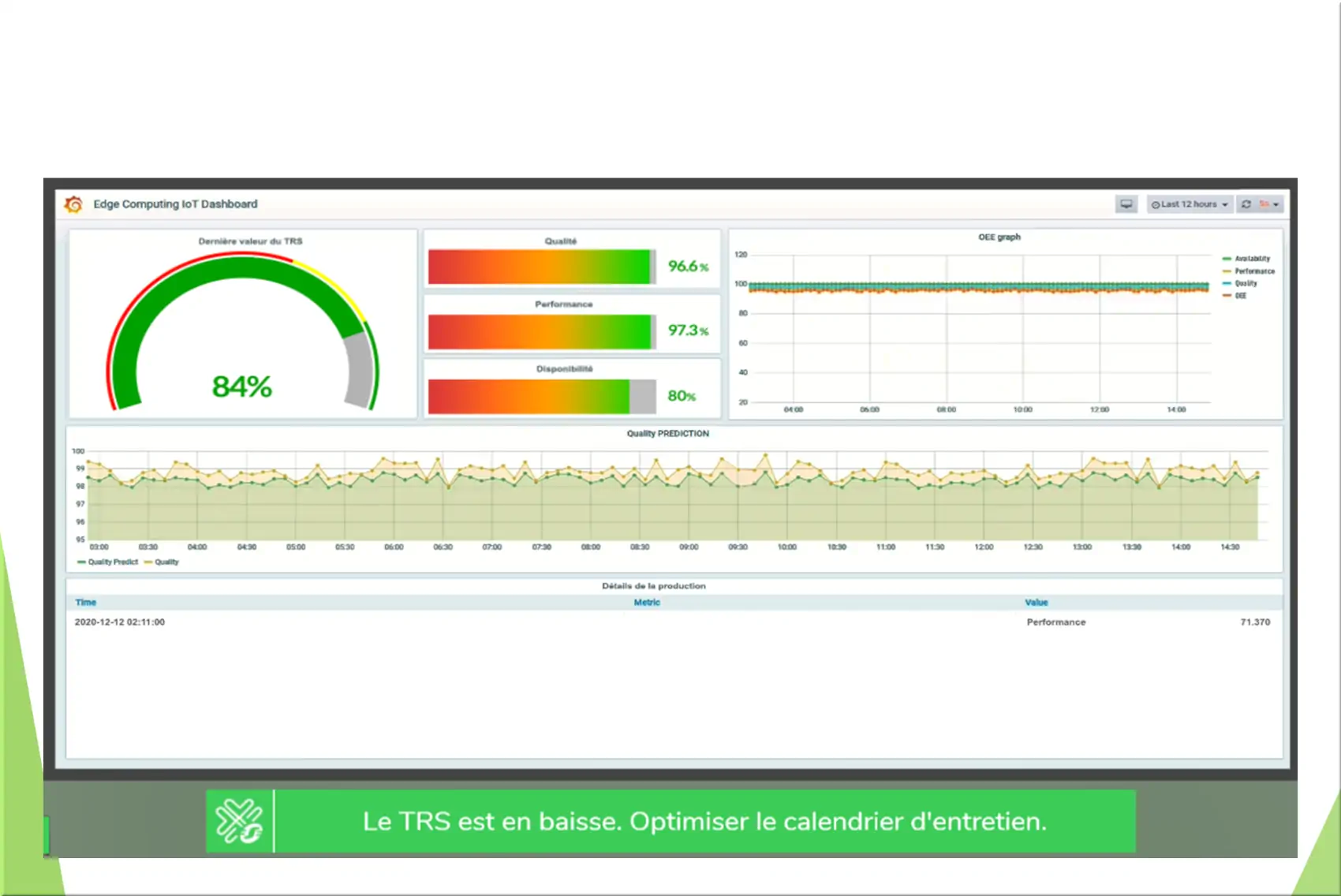Click the Disponibilité bar gauge
The height and width of the screenshot is (896, 1341).
(x=542, y=397)
